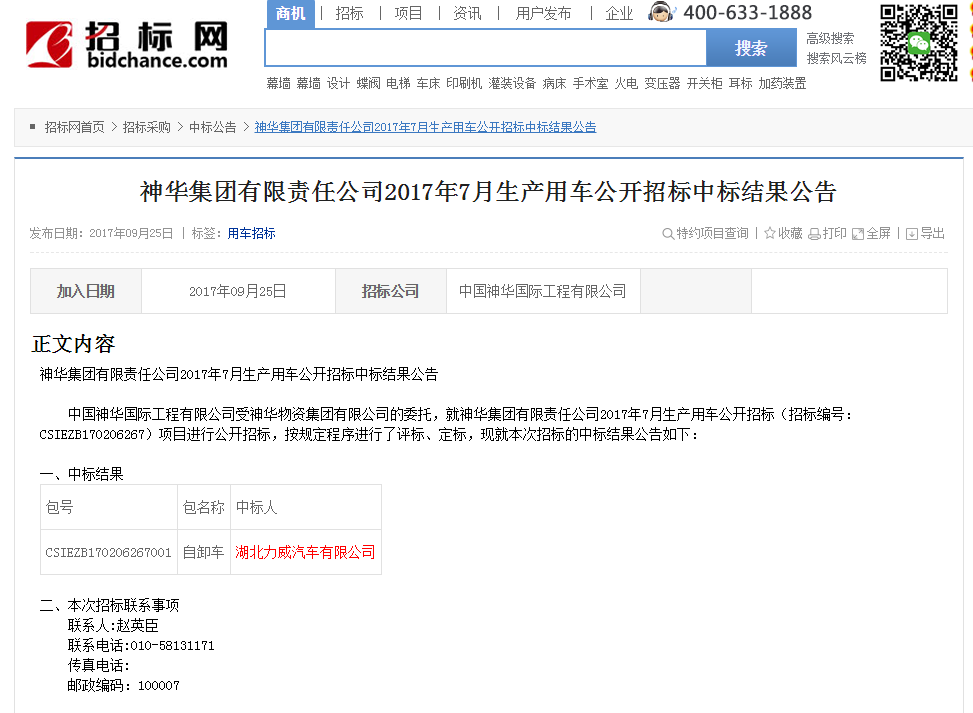Image resolution: width=973 pixels, height=713 pixels.
Task: Click the 手术室 hot keyword
Action: point(590,83)
